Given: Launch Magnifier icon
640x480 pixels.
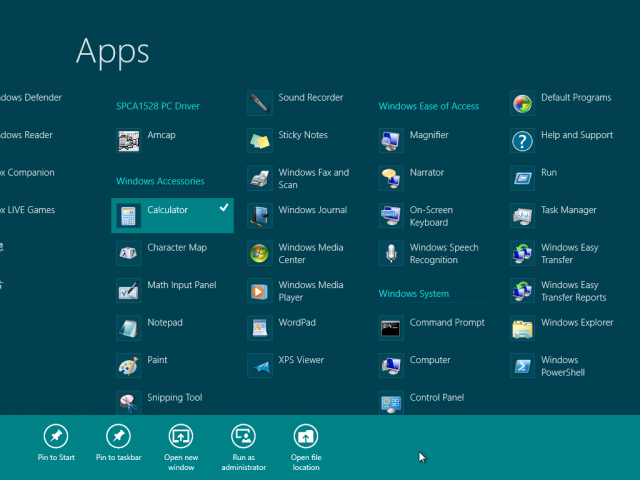Looking at the screenshot, I should click(x=391, y=141).
